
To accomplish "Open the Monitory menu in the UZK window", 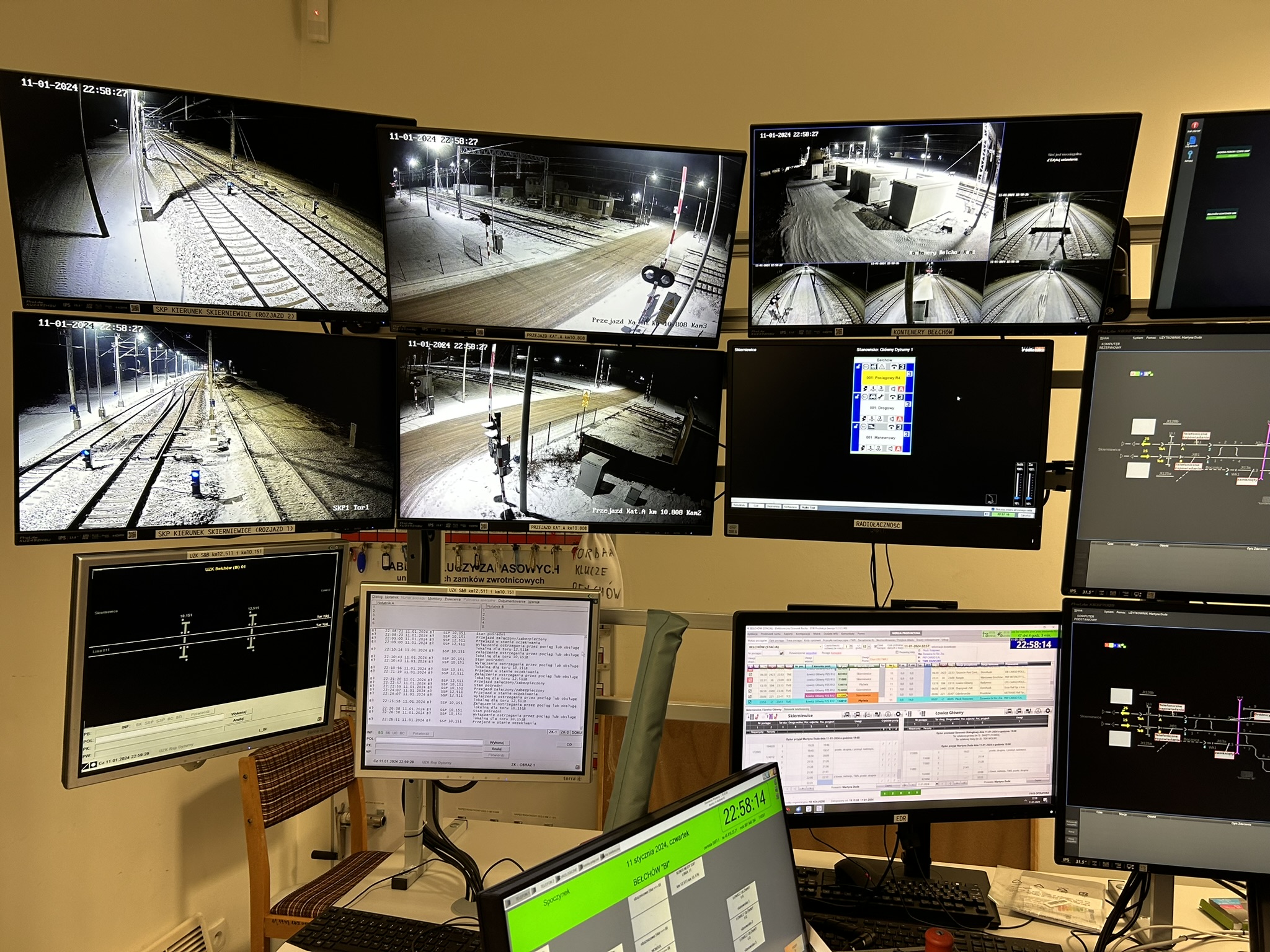I will [435, 599].
